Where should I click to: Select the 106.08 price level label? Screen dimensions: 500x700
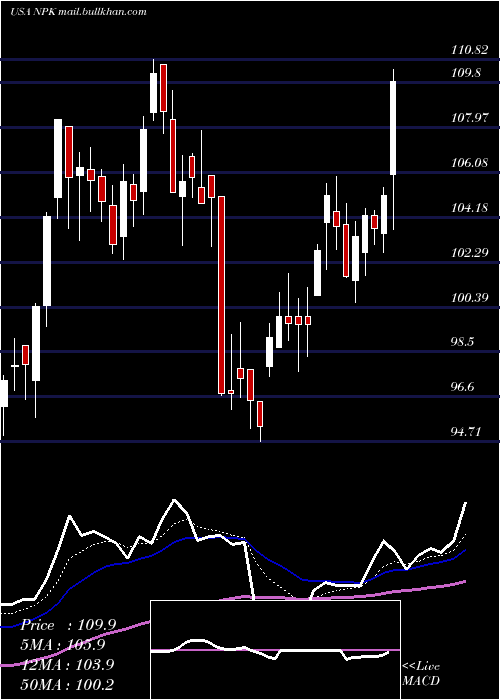[469, 162]
